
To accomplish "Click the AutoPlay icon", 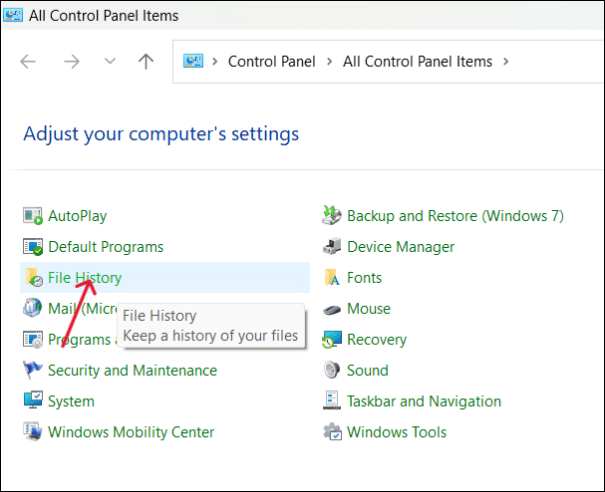I will pyautogui.click(x=33, y=215).
